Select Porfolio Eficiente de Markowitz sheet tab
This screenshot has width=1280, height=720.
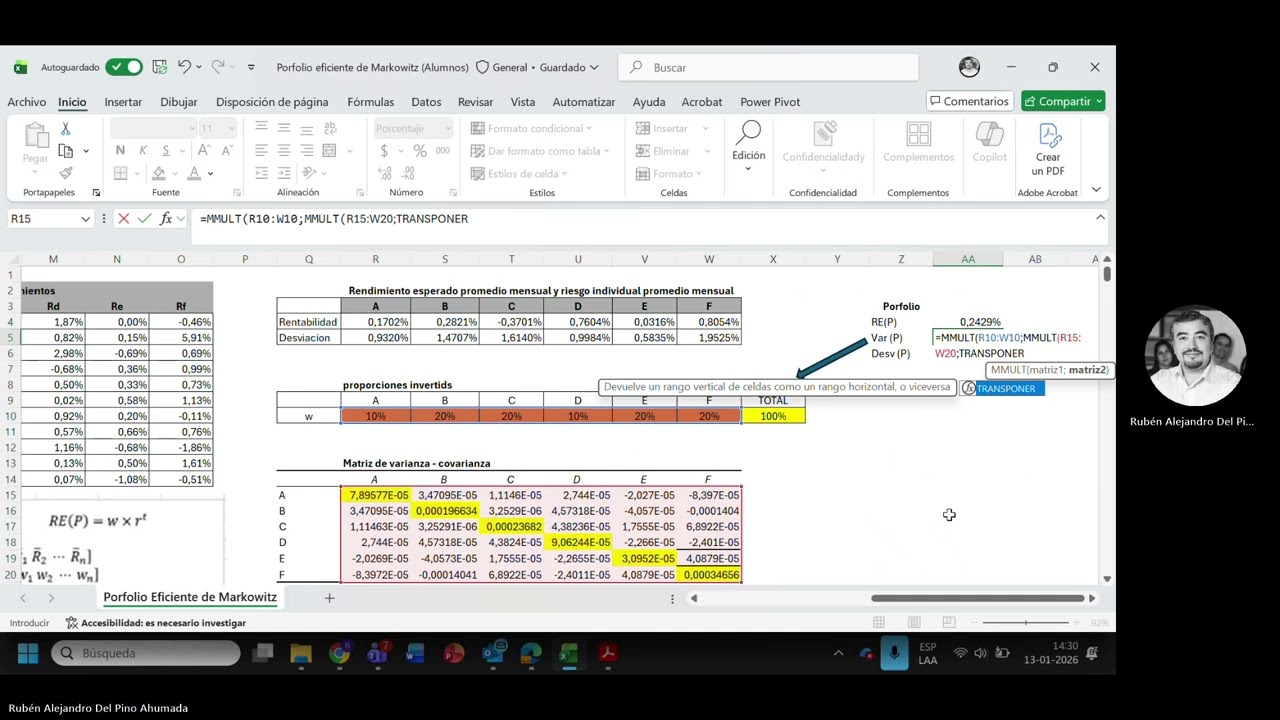pos(190,597)
